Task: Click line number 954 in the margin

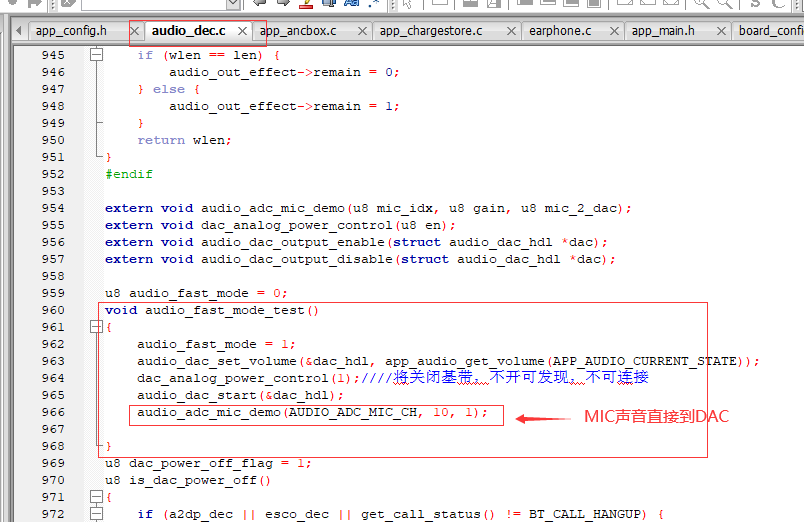Action: click(x=53, y=208)
